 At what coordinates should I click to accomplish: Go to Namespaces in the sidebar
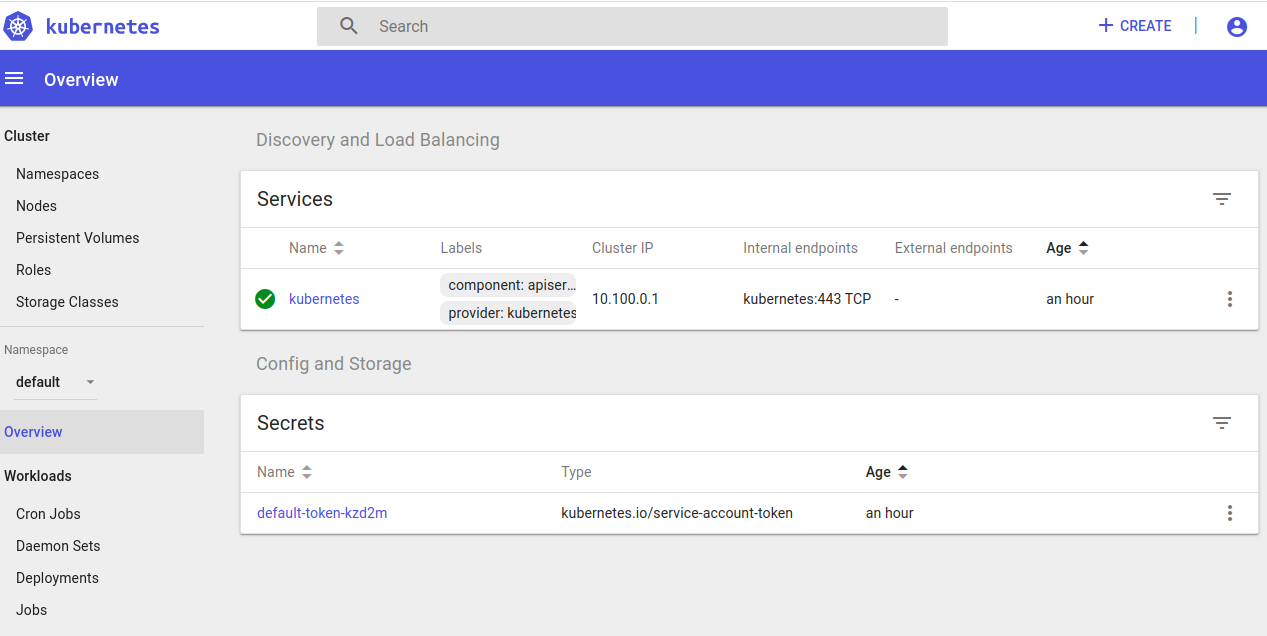[x=57, y=174]
